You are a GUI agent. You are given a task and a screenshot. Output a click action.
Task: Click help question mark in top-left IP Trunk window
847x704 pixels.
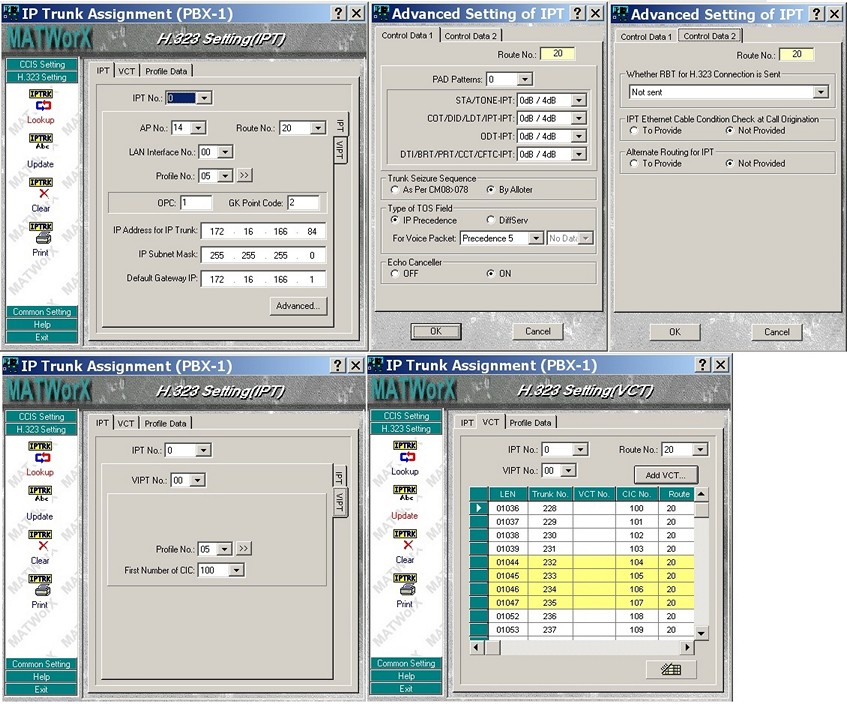pos(338,13)
